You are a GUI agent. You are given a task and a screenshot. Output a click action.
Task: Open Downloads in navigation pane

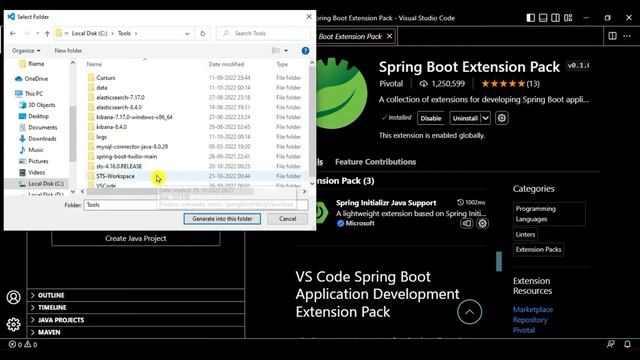(42, 139)
